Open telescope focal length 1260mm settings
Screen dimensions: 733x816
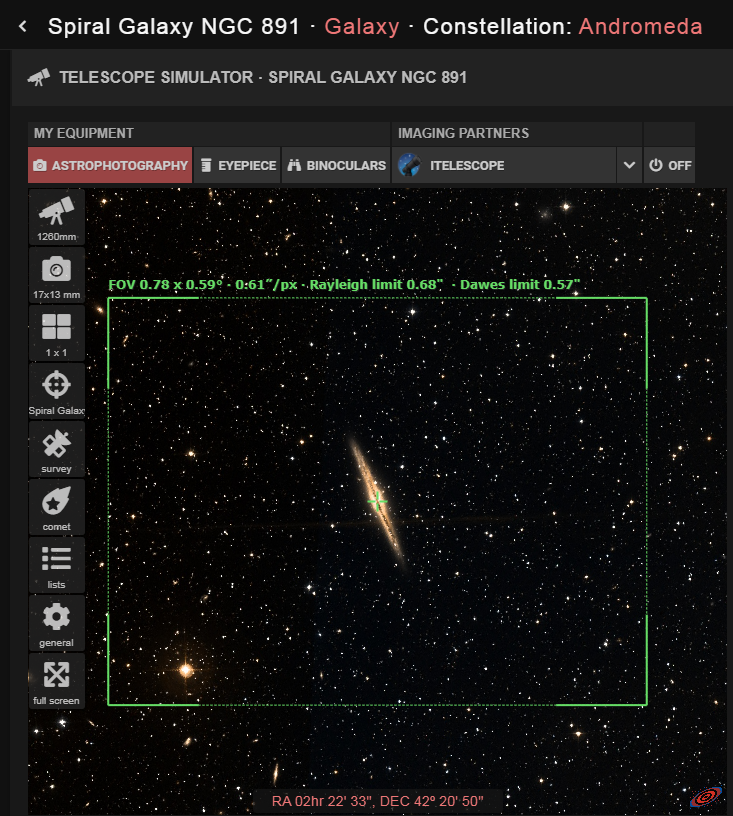click(x=56, y=217)
